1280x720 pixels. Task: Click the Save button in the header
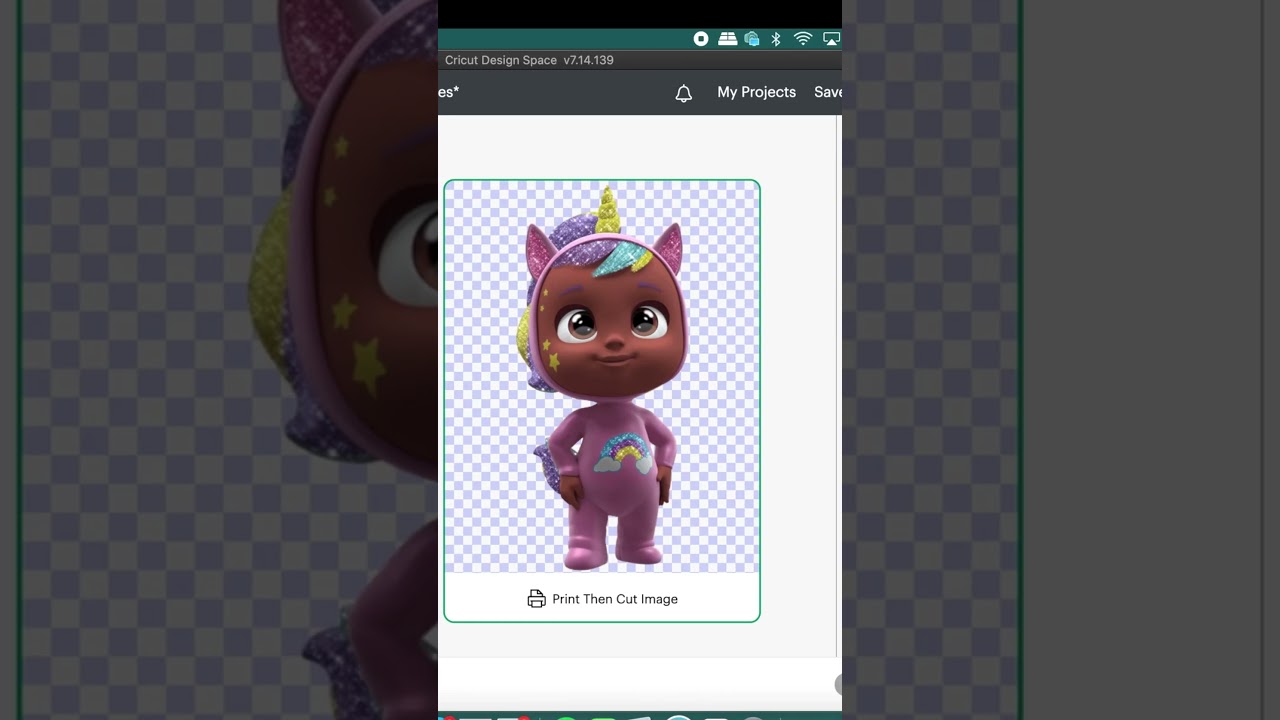pyautogui.click(x=827, y=92)
